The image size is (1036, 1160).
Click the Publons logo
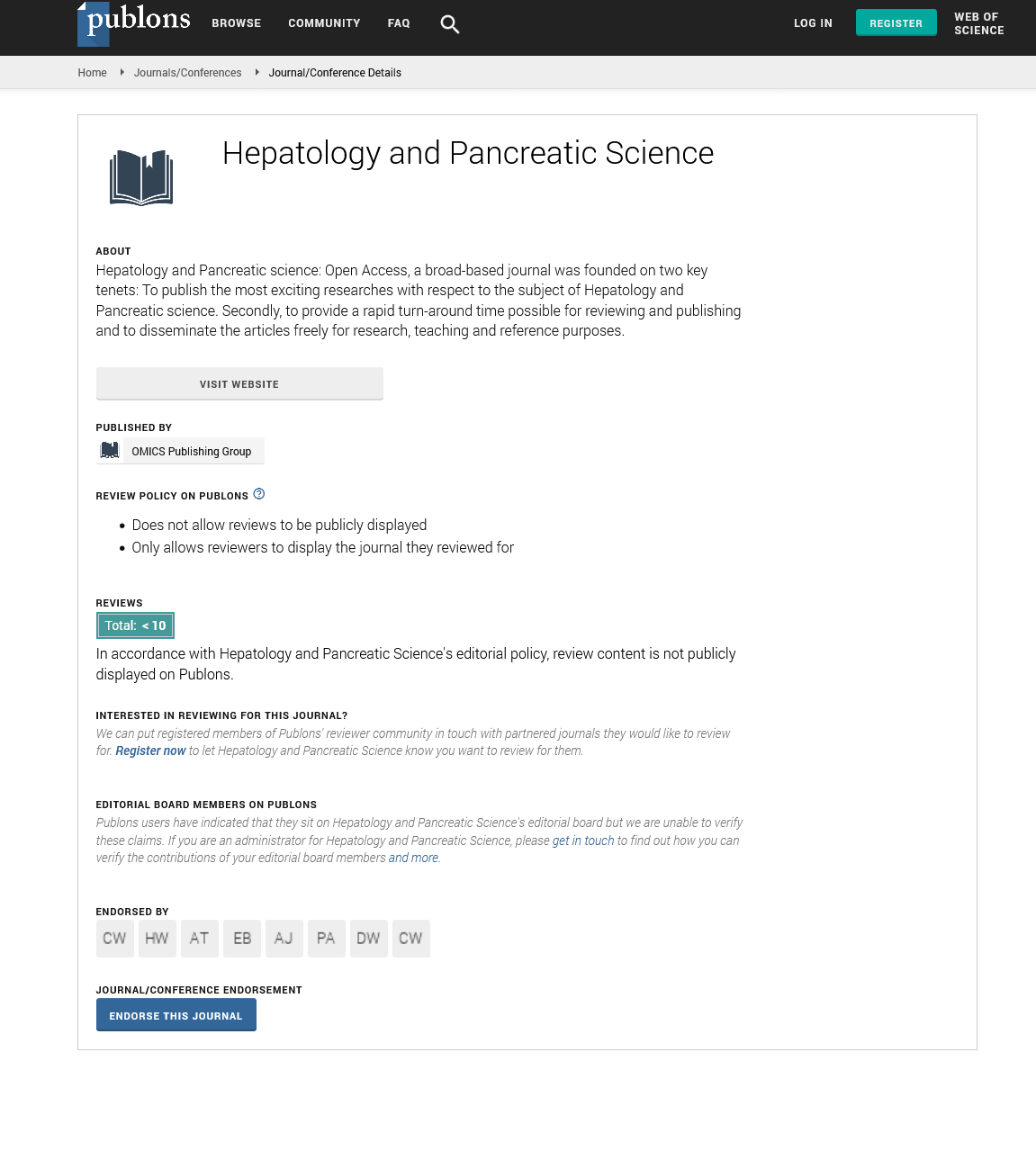[x=135, y=22]
